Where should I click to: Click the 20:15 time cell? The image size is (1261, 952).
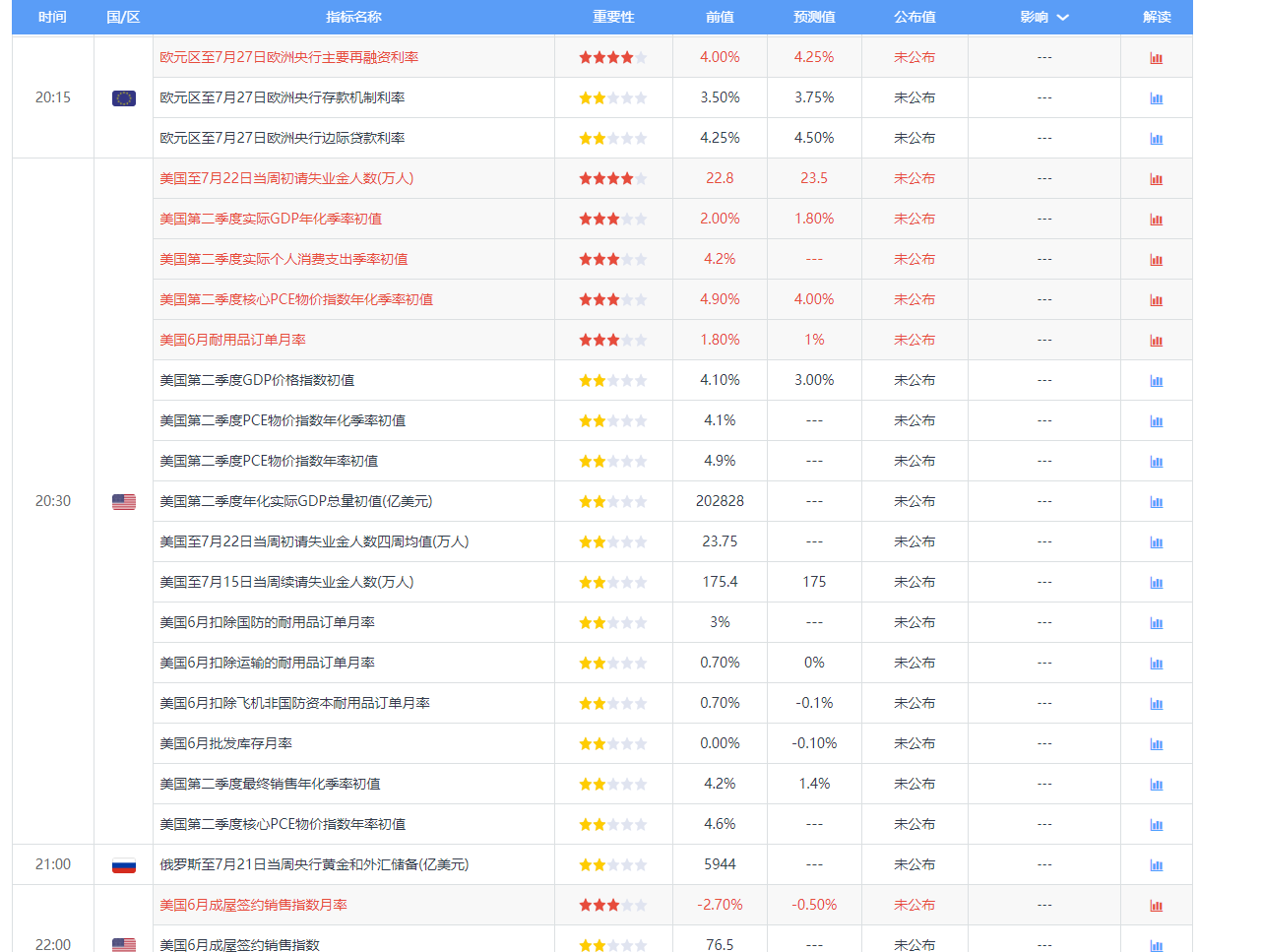click(x=53, y=97)
